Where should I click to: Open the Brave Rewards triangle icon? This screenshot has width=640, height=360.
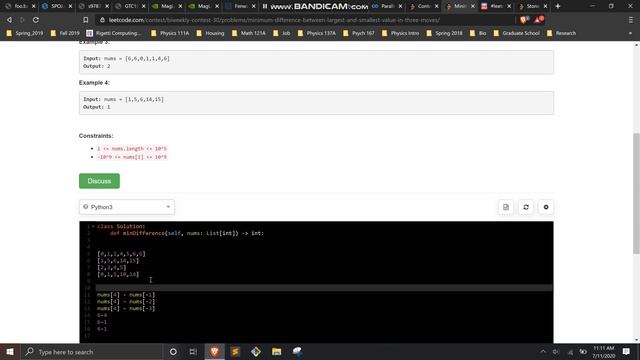(538, 20)
